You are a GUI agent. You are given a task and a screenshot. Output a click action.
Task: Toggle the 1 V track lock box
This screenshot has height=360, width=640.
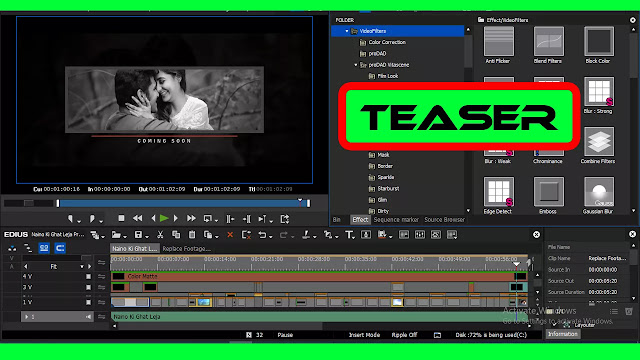coord(88,302)
